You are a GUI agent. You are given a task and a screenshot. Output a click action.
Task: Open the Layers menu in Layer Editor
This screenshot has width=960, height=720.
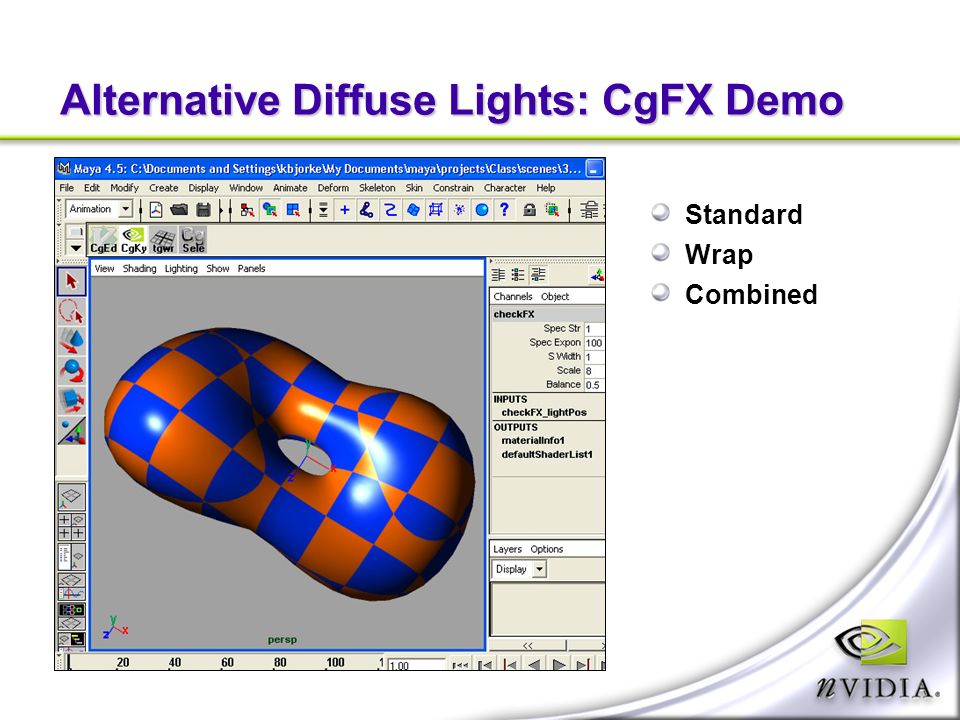tap(508, 549)
